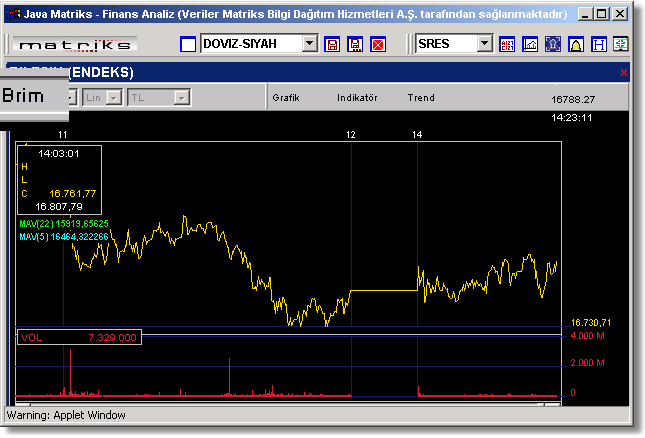The image size is (645, 438).
Task: Open the Indikatör menu
Action: tap(357, 98)
